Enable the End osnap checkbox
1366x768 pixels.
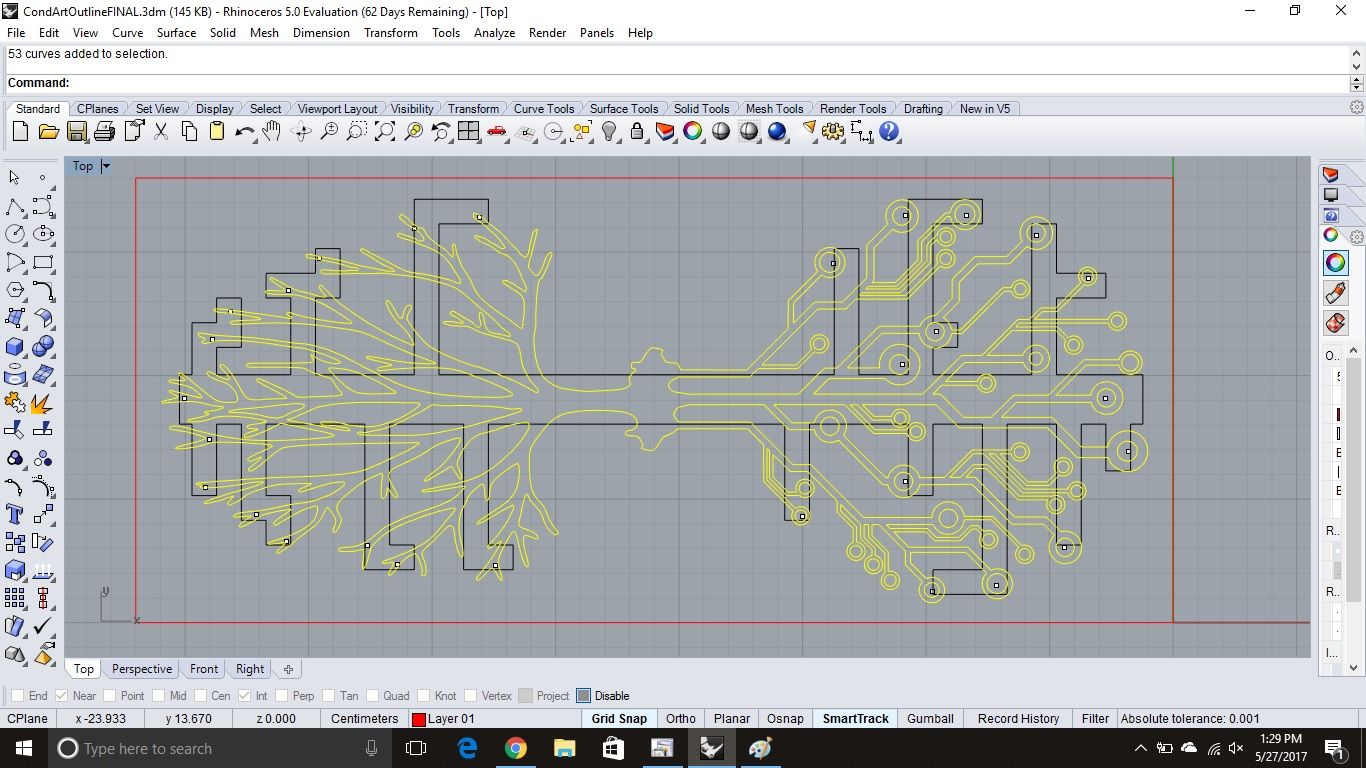pos(17,696)
